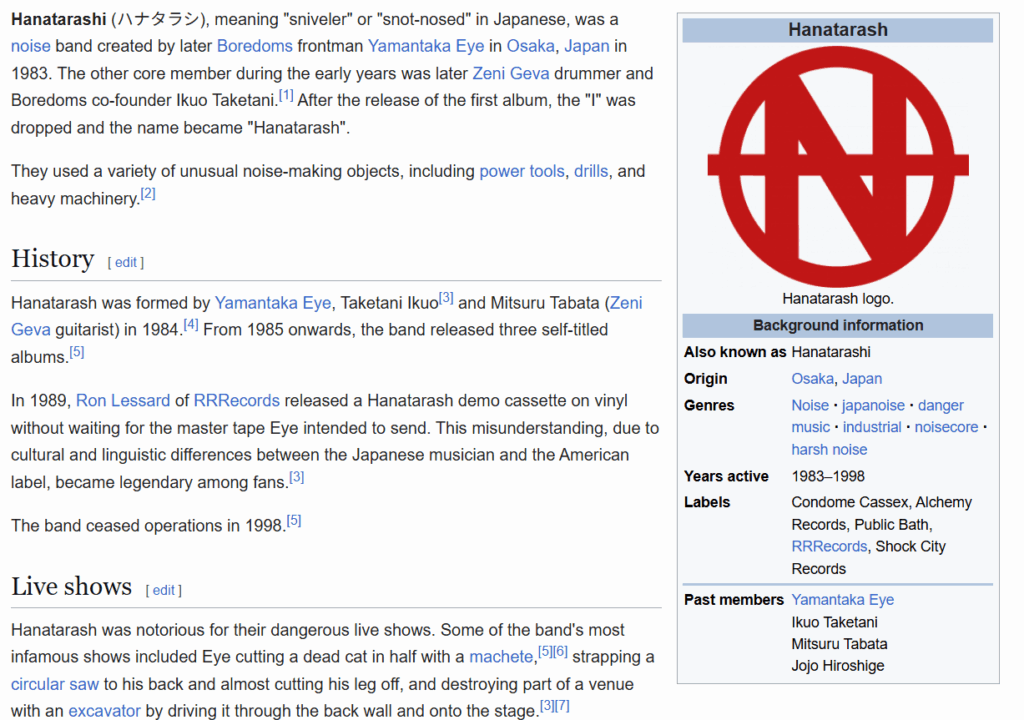Open the Zeni Geva link
This screenshot has width=1024, height=720.
point(511,73)
